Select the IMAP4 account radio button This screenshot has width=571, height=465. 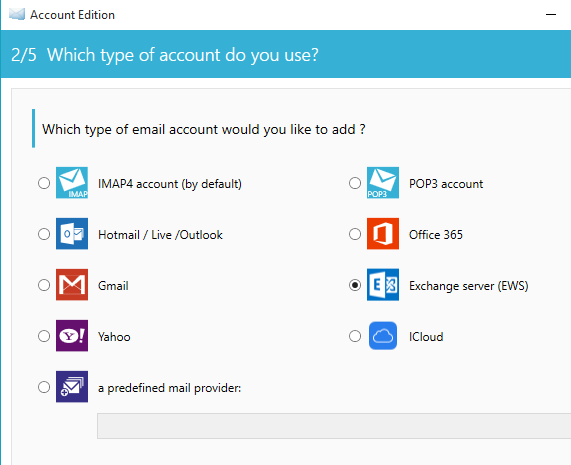pos(44,183)
